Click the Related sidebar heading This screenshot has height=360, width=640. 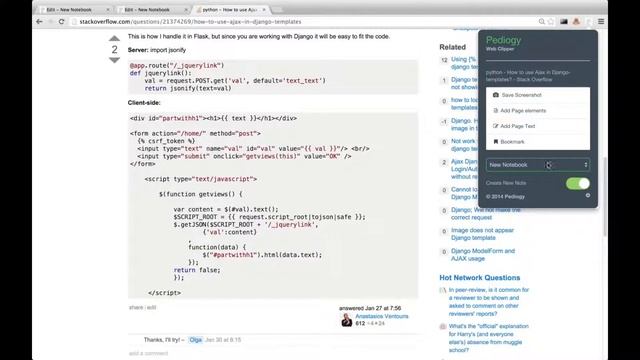tap(452, 47)
